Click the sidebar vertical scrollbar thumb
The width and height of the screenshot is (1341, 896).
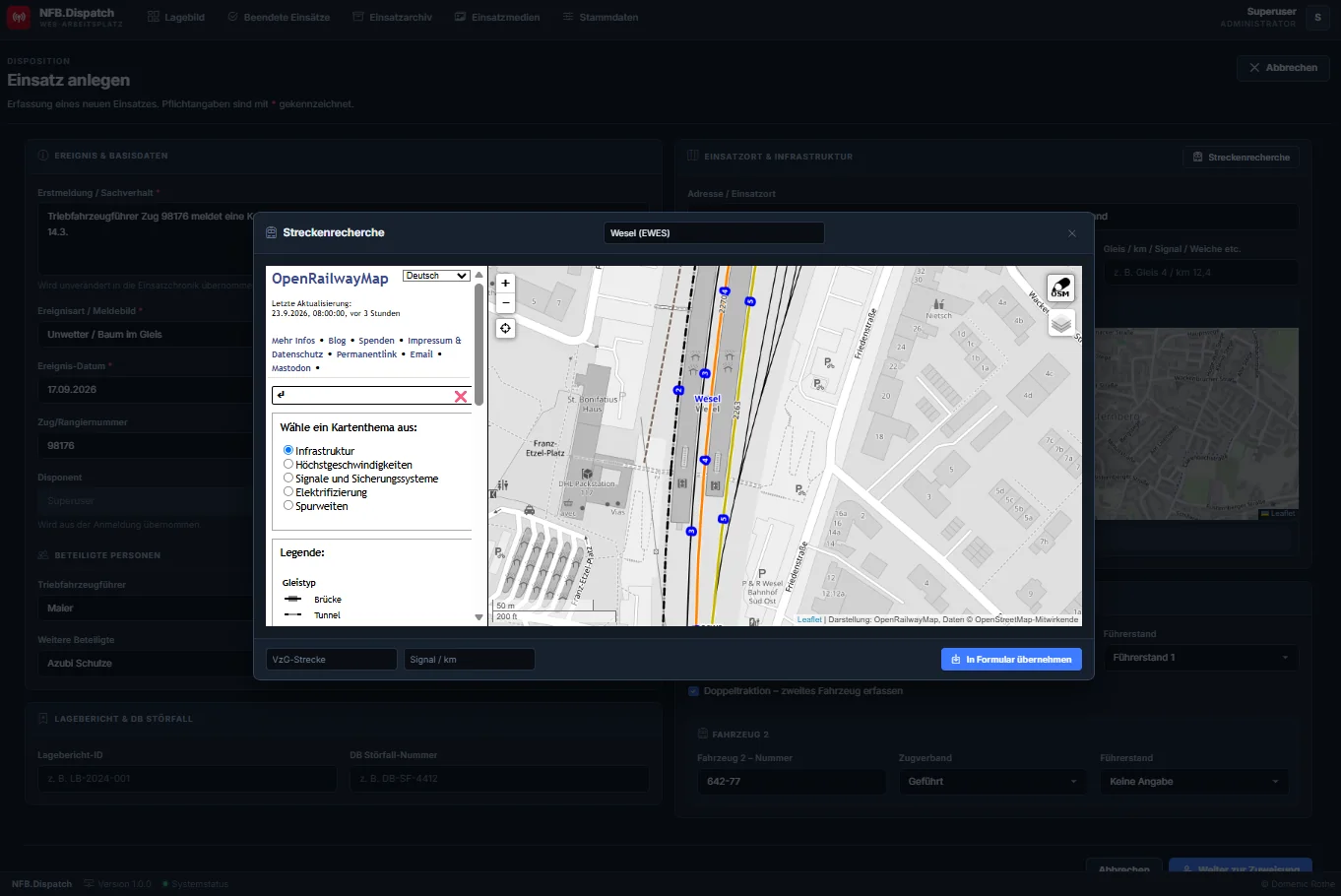[x=479, y=345]
